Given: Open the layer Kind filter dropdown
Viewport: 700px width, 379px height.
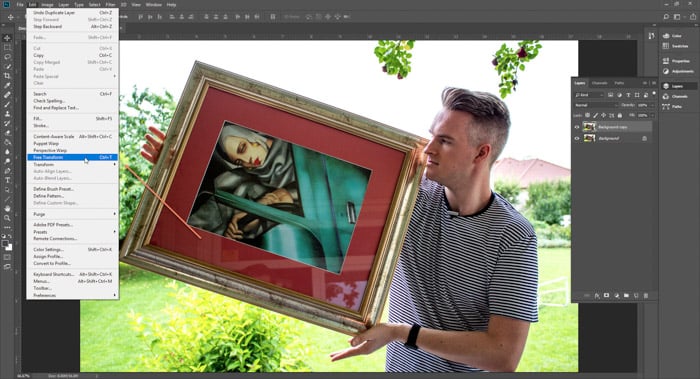Looking at the screenshot, I should 589,95.
